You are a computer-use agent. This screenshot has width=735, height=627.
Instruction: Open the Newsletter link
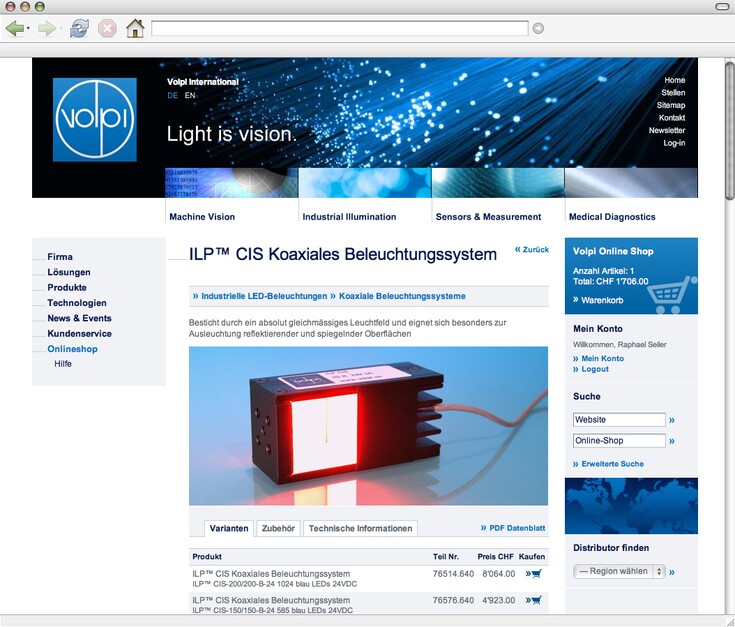click(x=667, y=130)
